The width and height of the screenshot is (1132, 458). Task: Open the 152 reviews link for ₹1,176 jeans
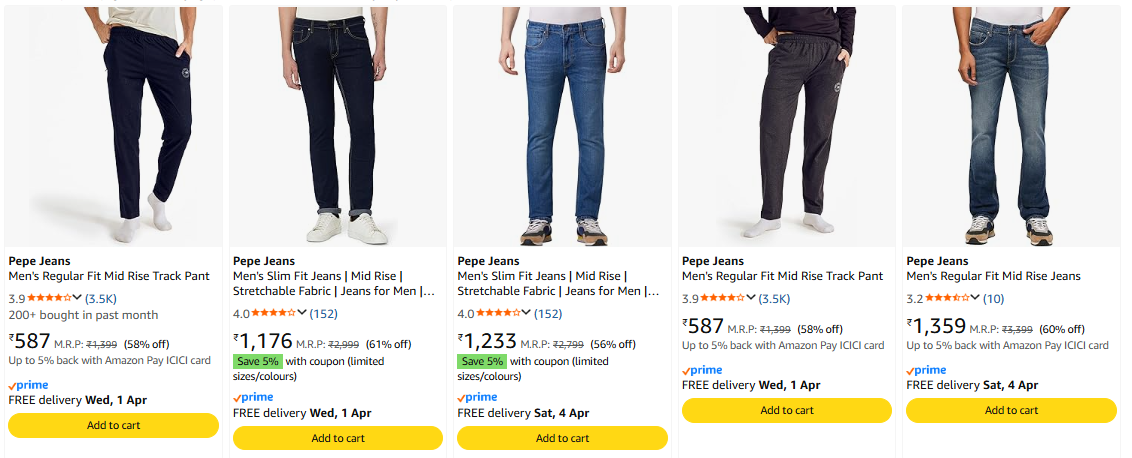(324, 313)
